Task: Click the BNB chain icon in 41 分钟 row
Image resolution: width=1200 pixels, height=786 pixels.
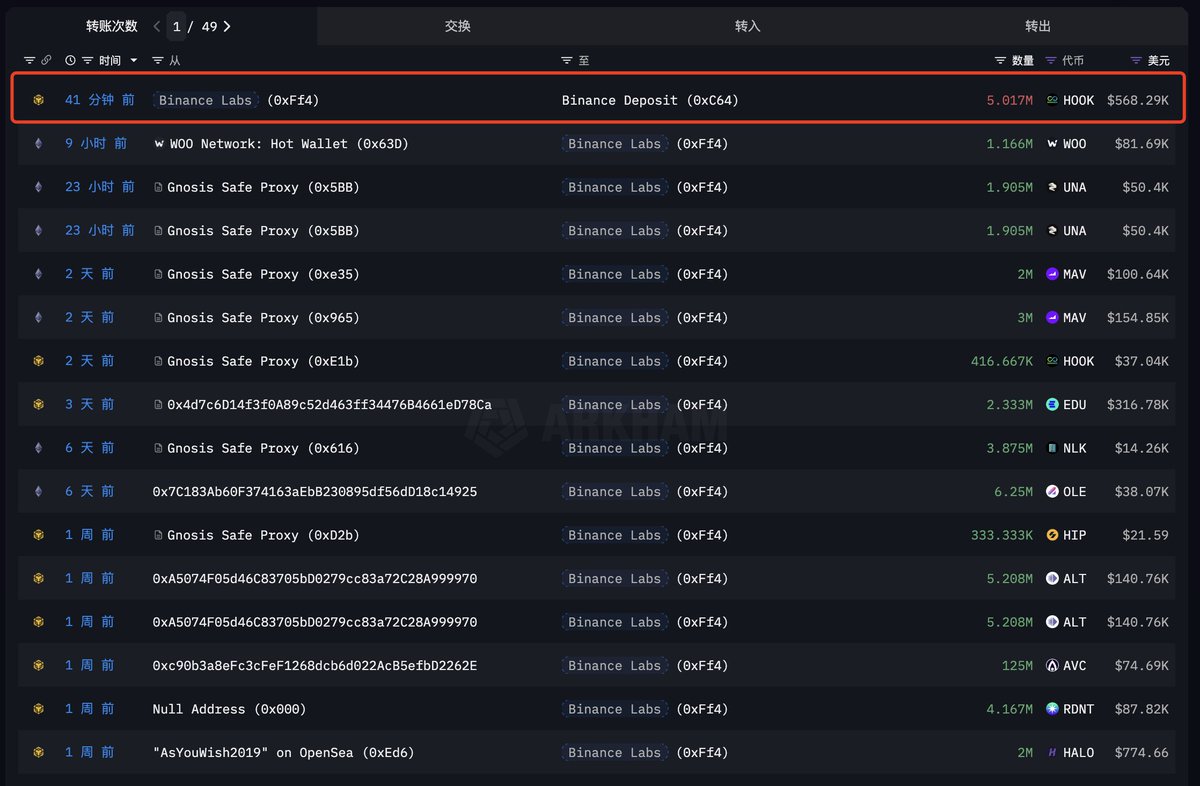Action: (x=39, y=100)
